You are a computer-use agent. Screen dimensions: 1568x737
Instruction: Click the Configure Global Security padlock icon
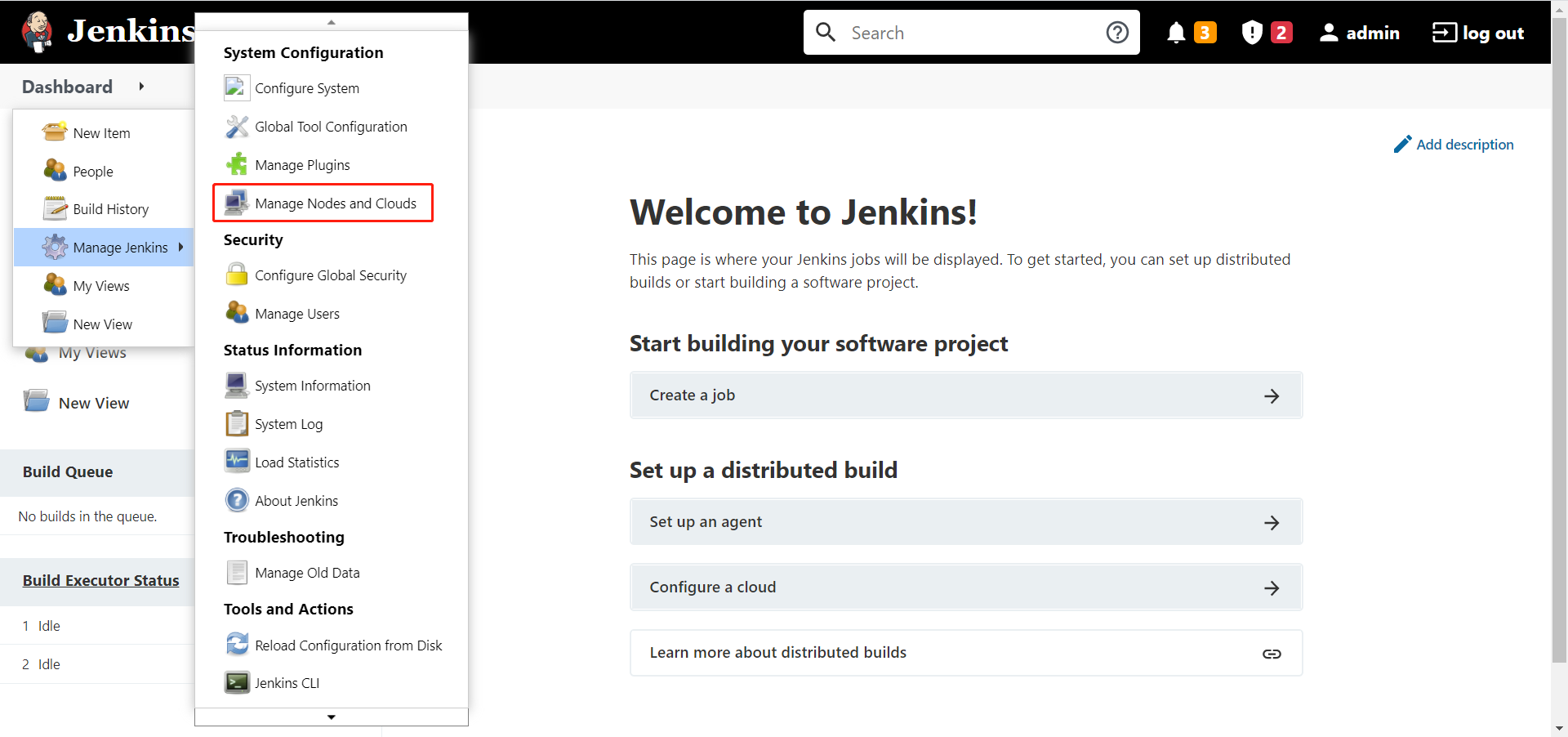[237, 275]
